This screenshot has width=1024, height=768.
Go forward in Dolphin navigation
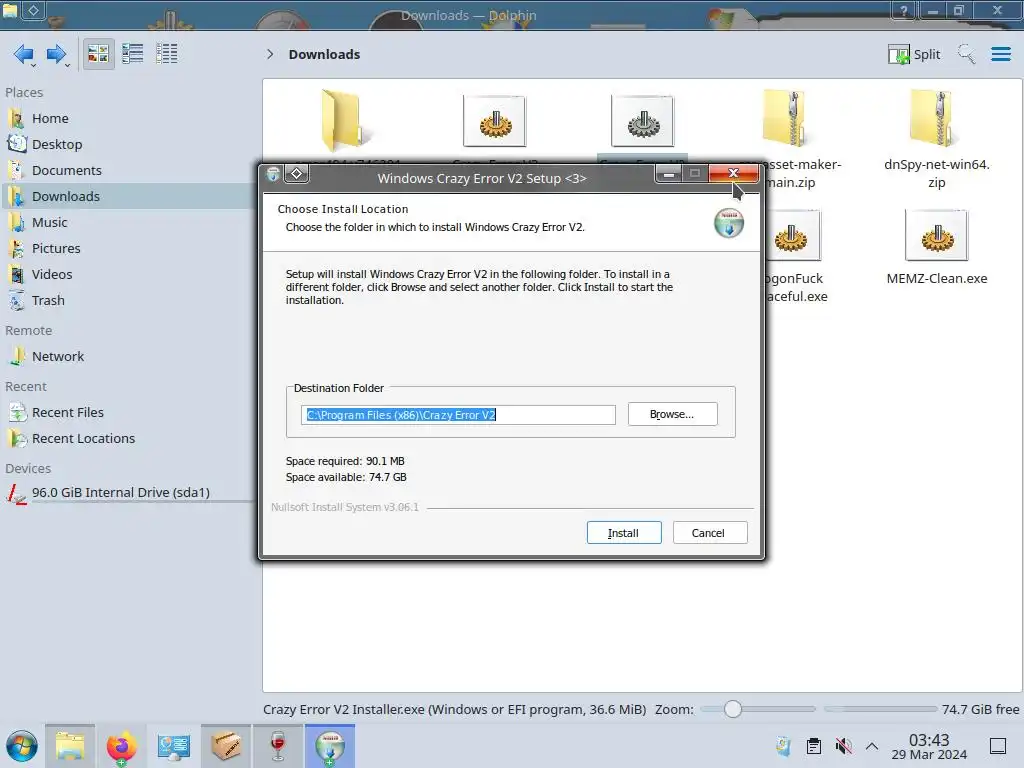click(57, 54)
